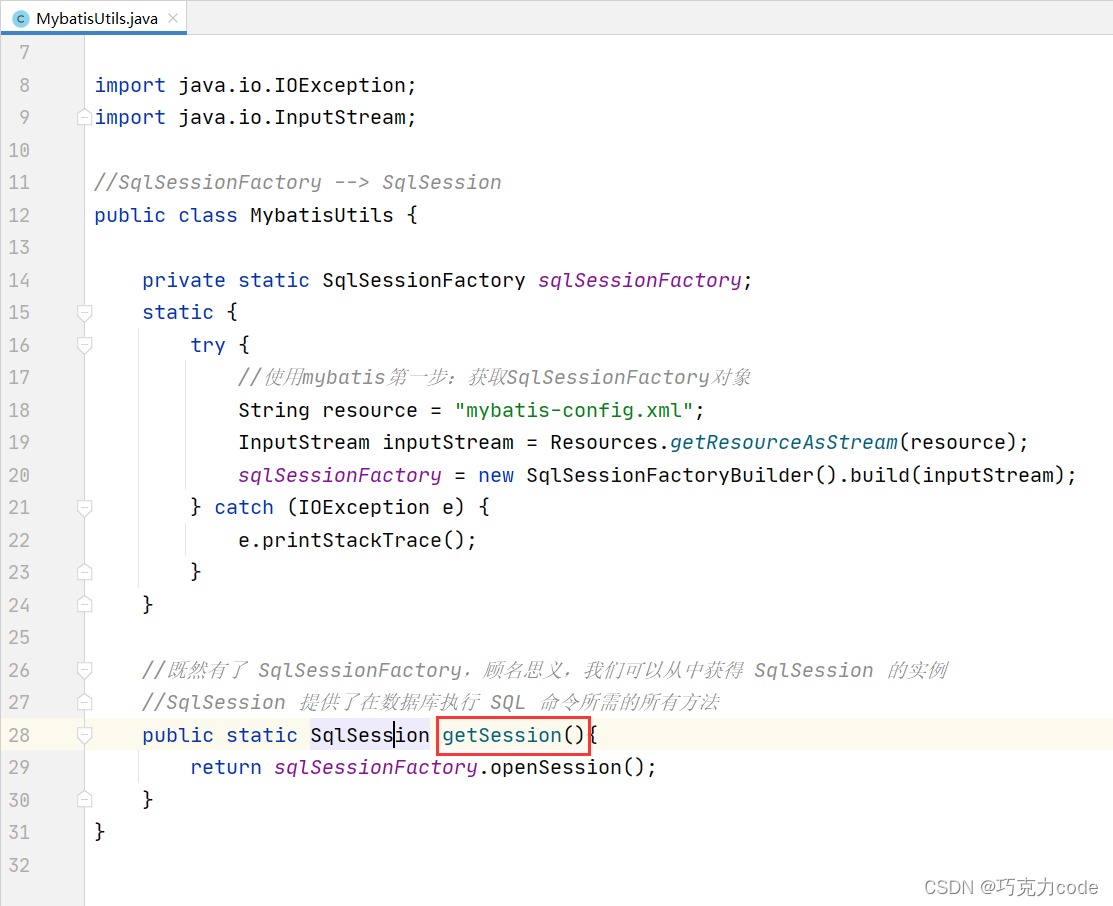Viewport: 1113px width, 906px height.
Task: Click the MybatisUtils class name
Action: tap(322, 215)
